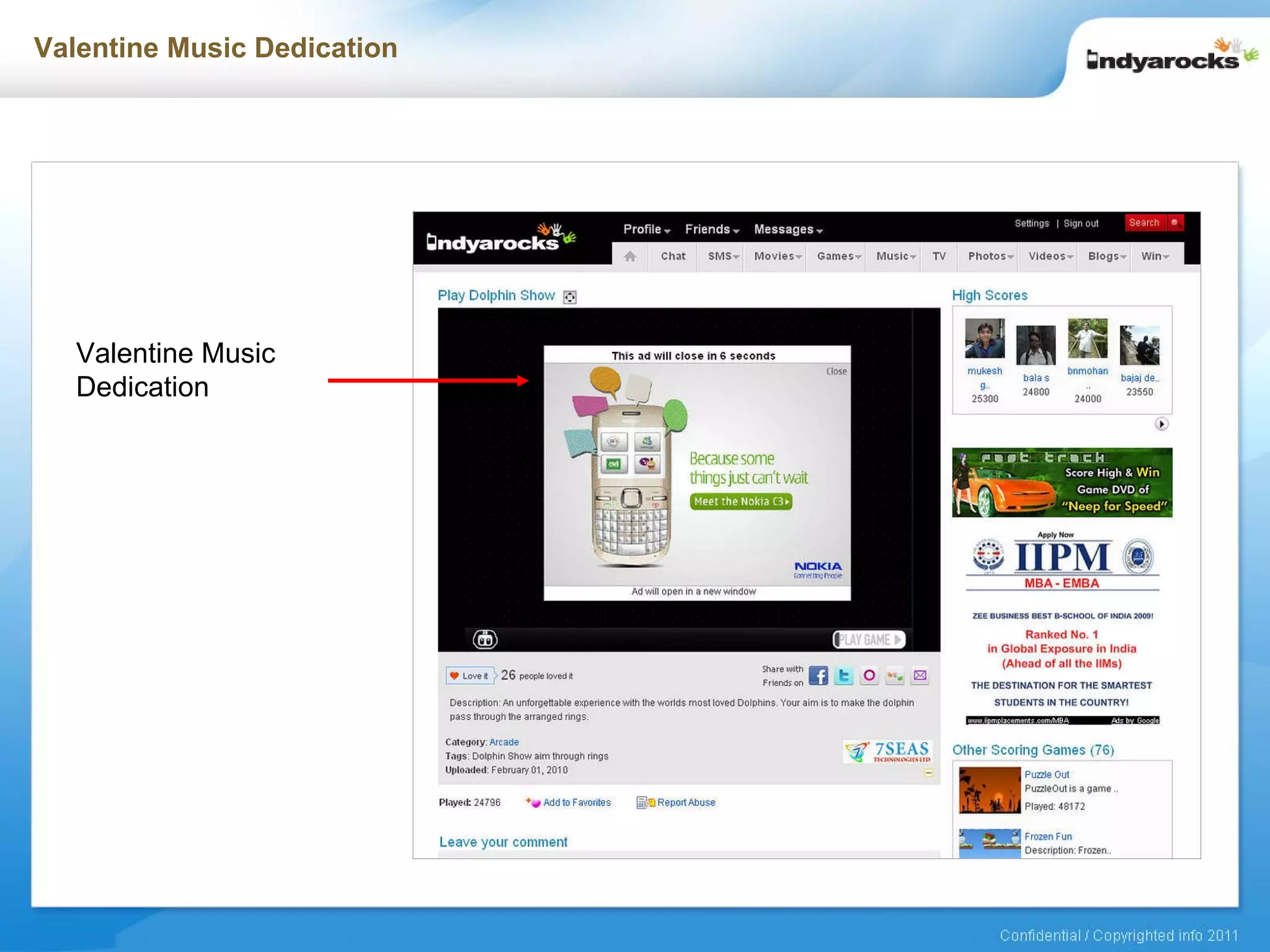The width and height of the screenshot is (1270, 952).
Task: Open the Friends dropdown menu
Action: tap(712, 229)
